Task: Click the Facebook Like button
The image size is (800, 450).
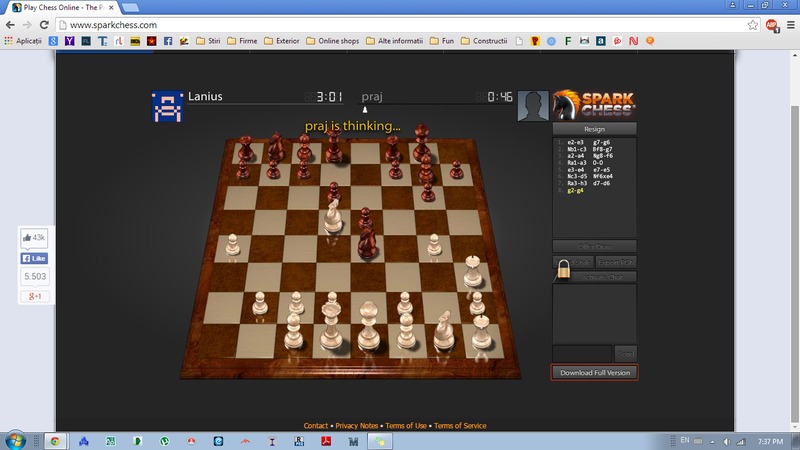Action: pos(35,258)
